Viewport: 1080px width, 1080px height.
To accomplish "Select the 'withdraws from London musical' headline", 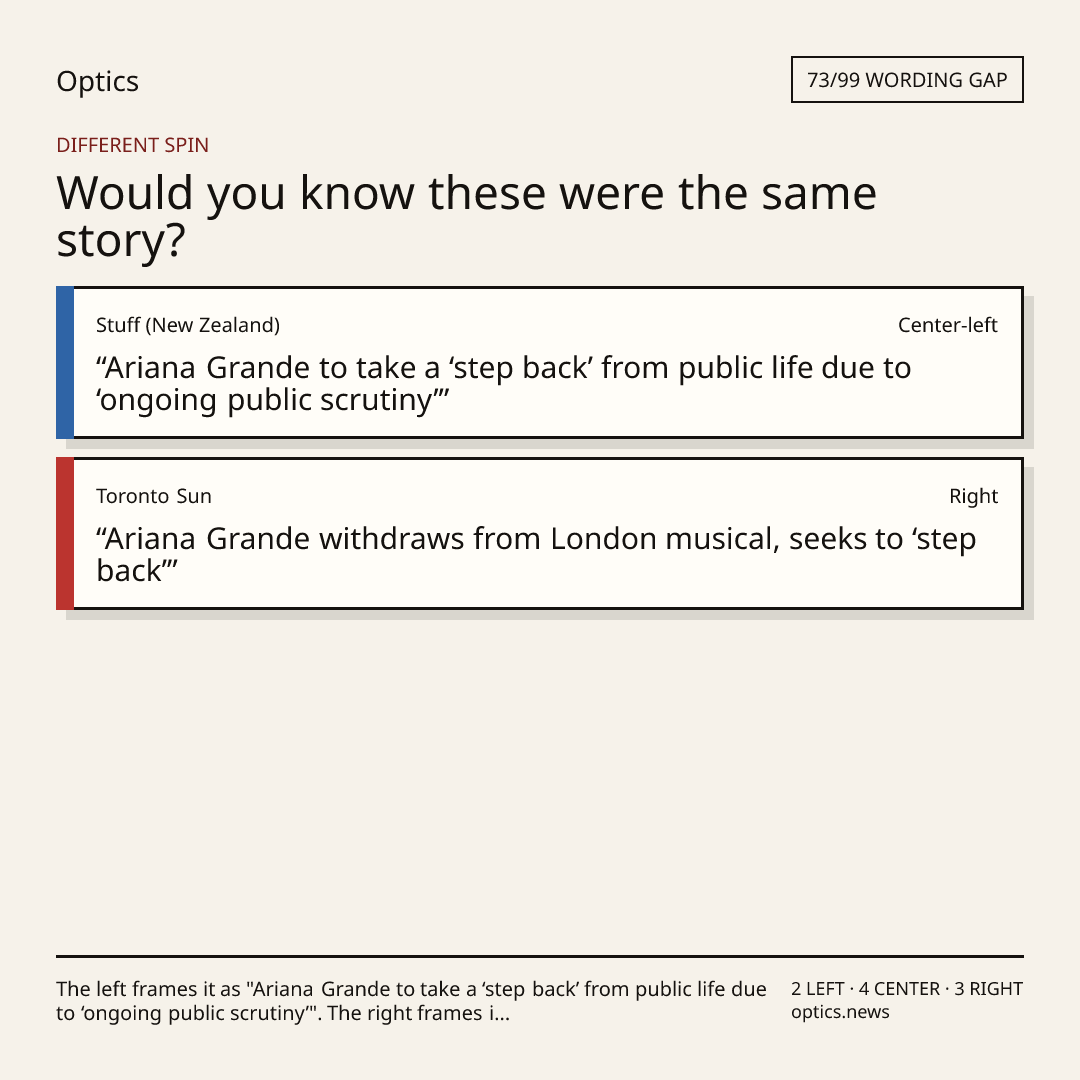I will [536, 554].
